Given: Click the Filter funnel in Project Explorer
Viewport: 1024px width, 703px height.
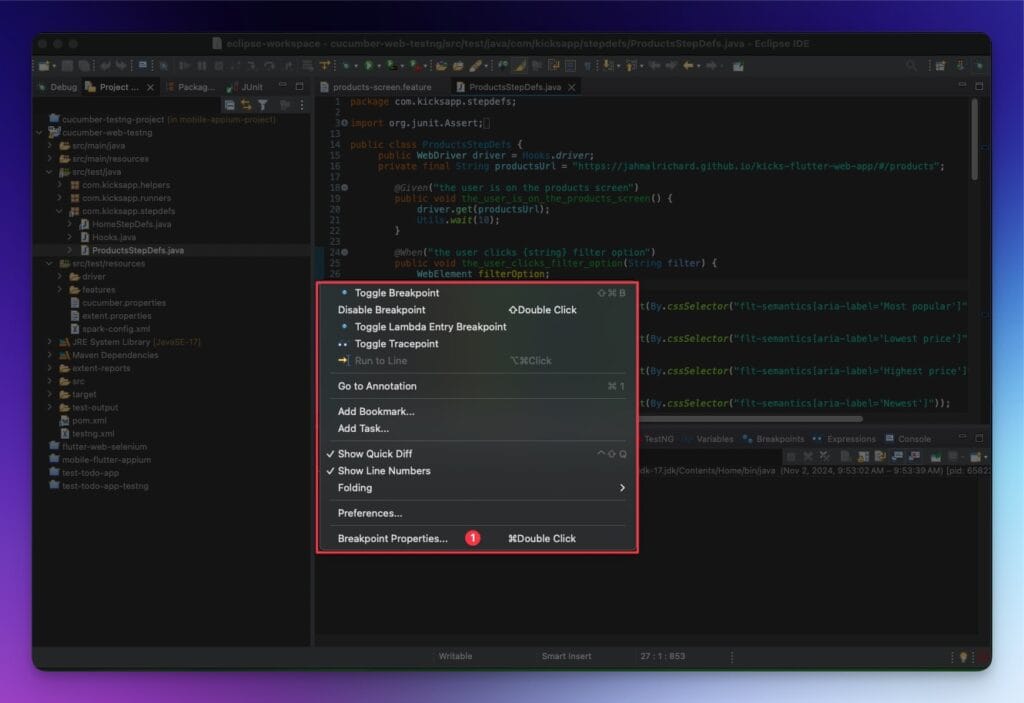Looking at the screenshot, I should [x=263, y=105].
